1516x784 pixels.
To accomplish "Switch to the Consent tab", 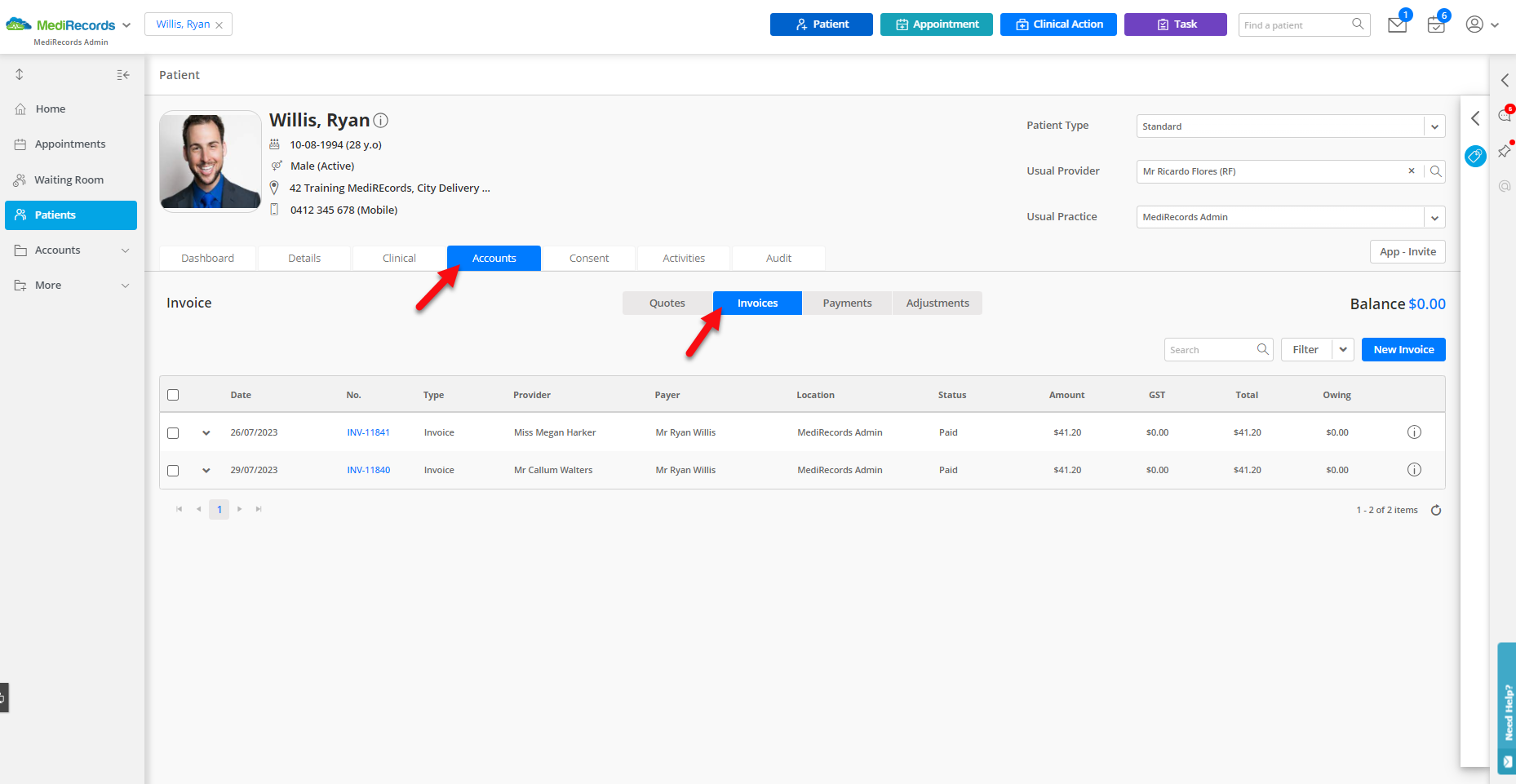I will point(589,258).
